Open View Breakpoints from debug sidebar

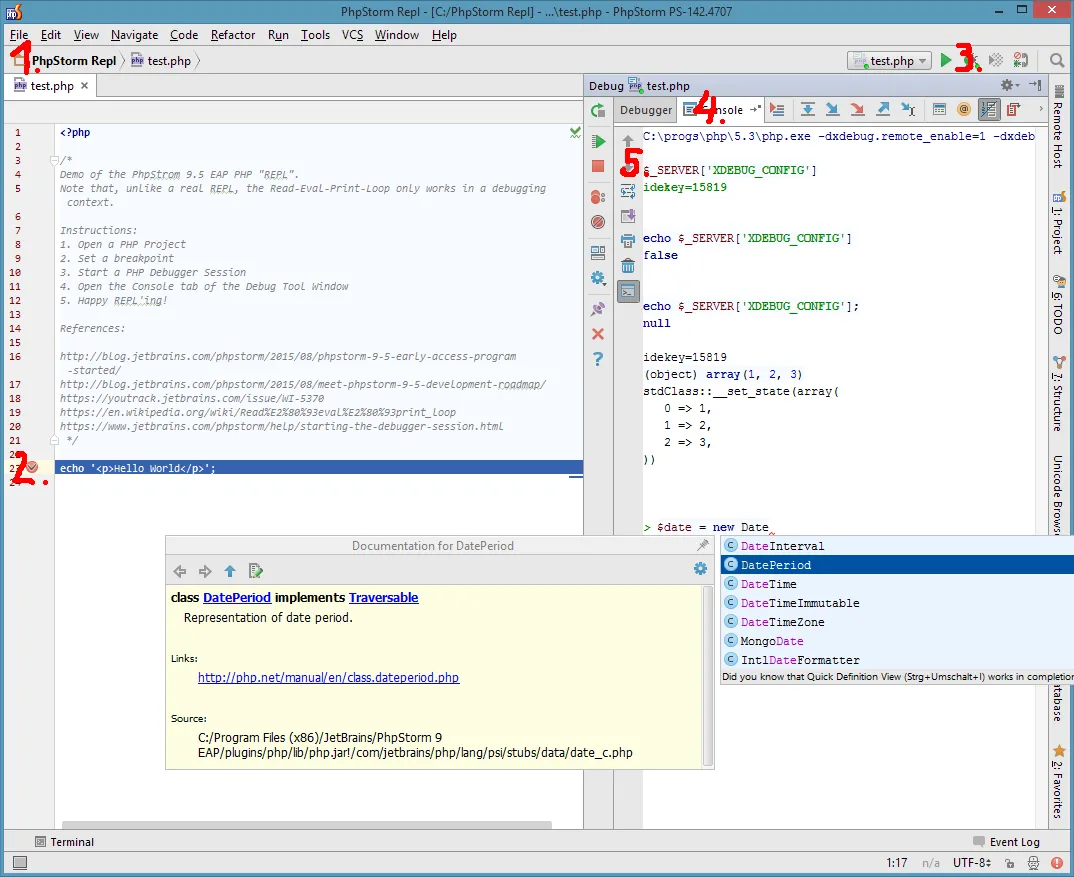pyautogui.click(x=598, y=197)
